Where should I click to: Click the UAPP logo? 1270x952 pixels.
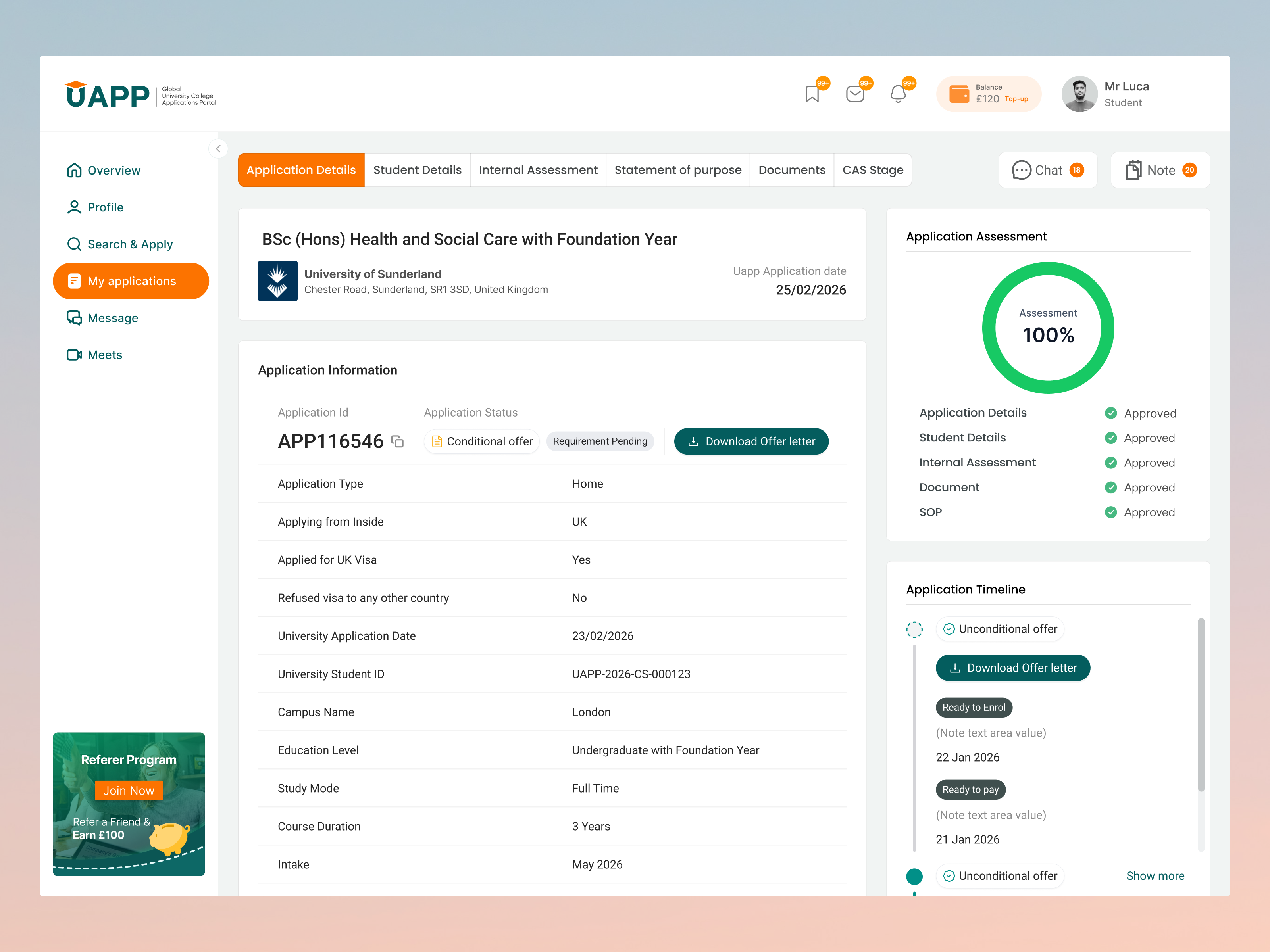[x=140, y=95]
